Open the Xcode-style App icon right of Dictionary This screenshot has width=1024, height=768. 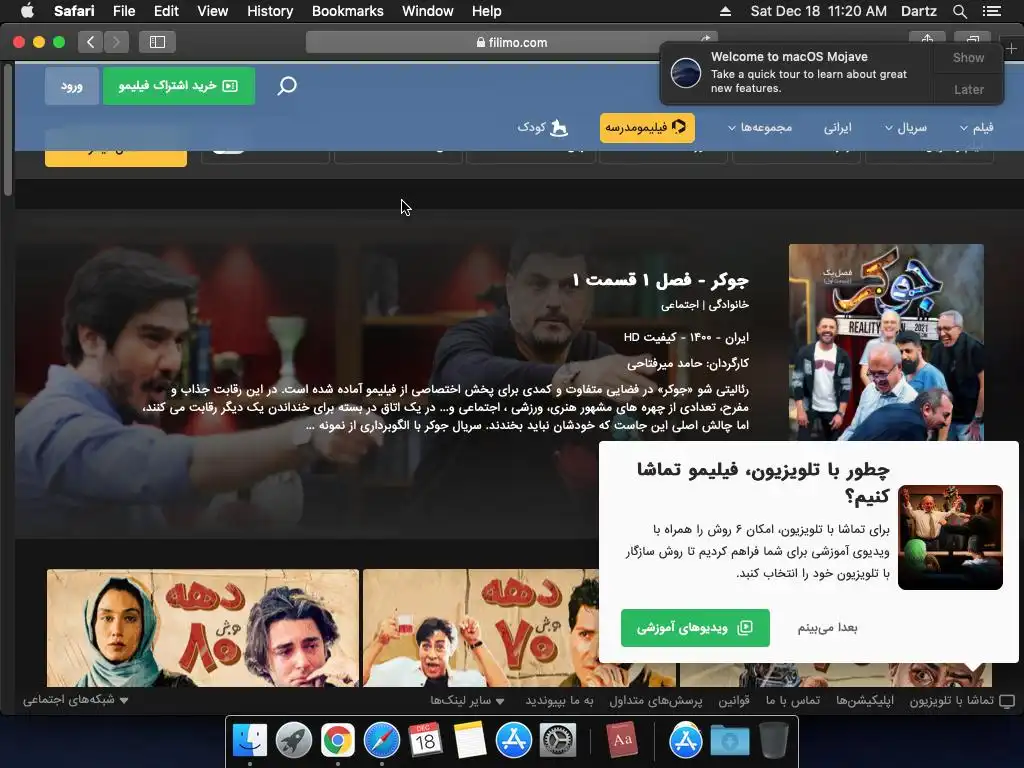(x=686, y=740)
